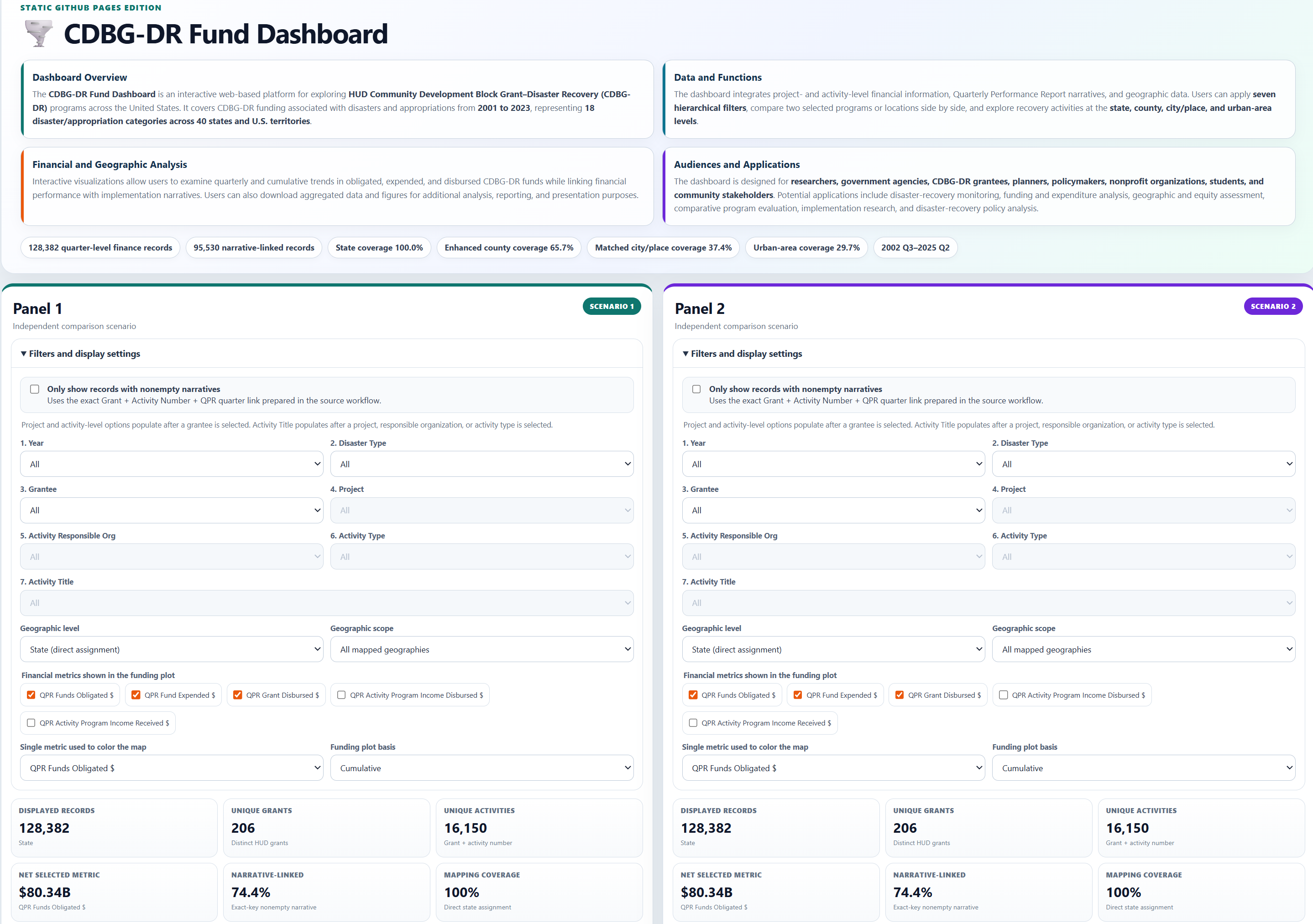This screenshot has height=924, width=1313.
Task: Click the 95,530 narrative-linked records pill
Action: click(x=254, y=248)
